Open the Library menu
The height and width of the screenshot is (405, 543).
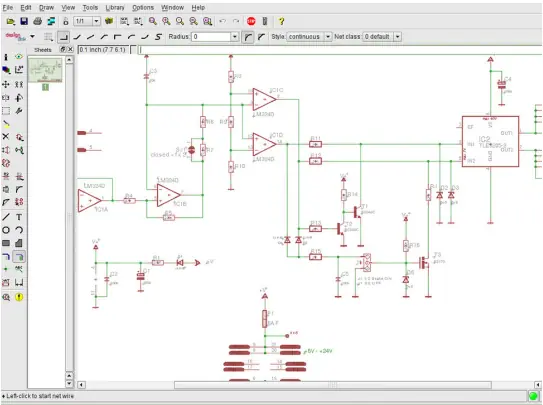click(x=115, y=8)
